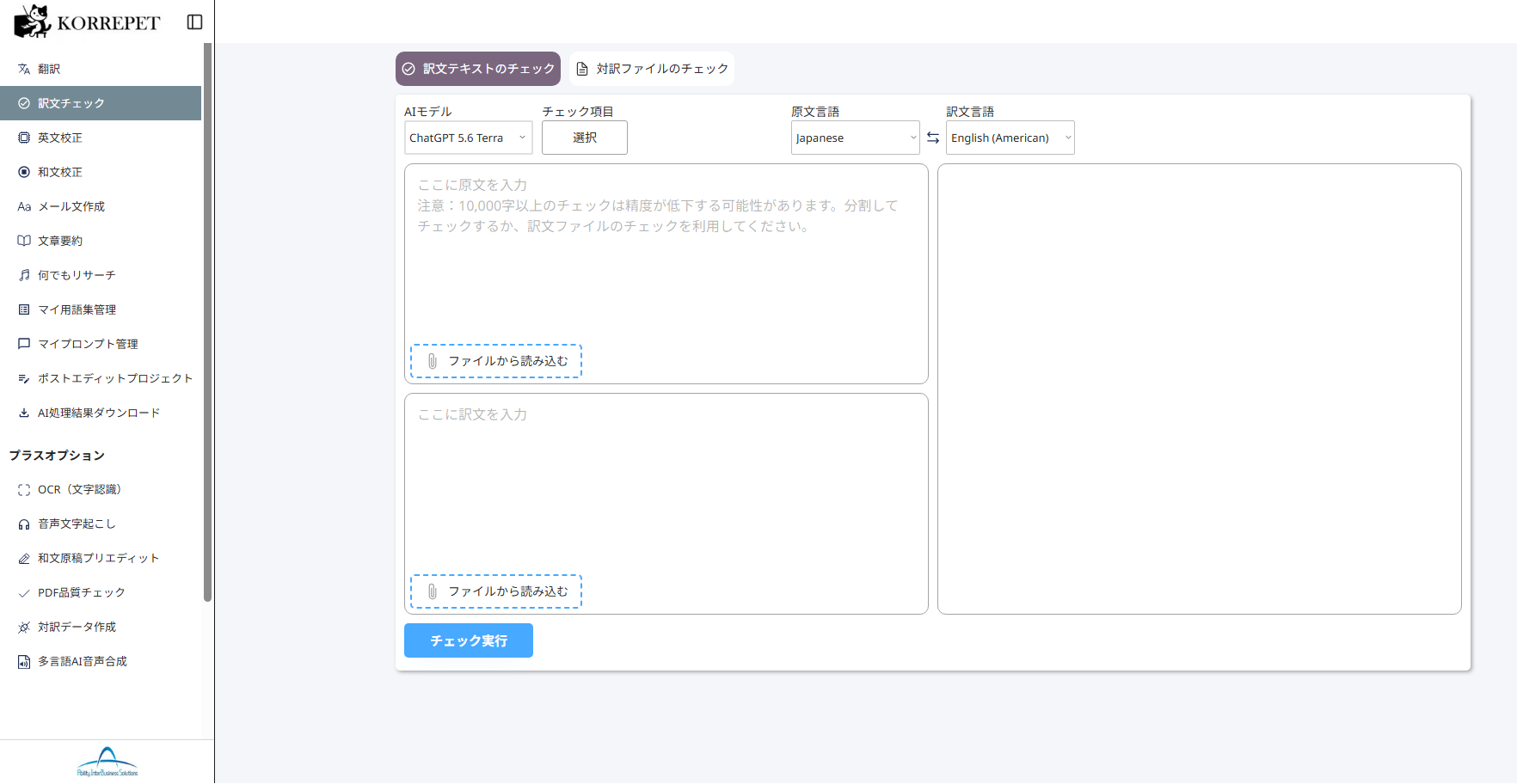
Task: Click the チェック項目 選択 button
Action: [585, 138]
